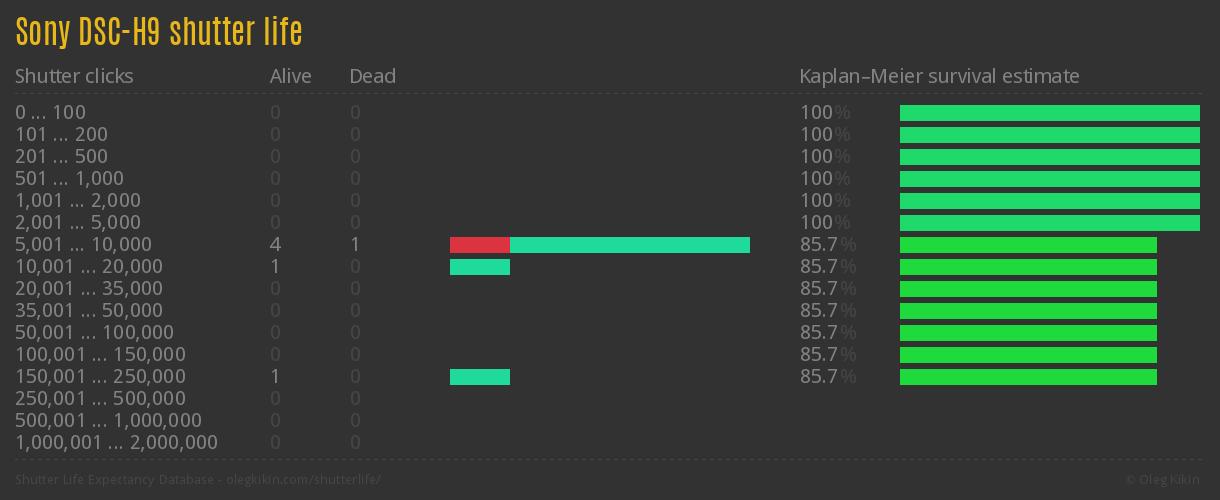This screenshot has height=500, width=1220.
Task: Select the 250,001 ... 500,000 row label
Action: click(x=100, y=399)
